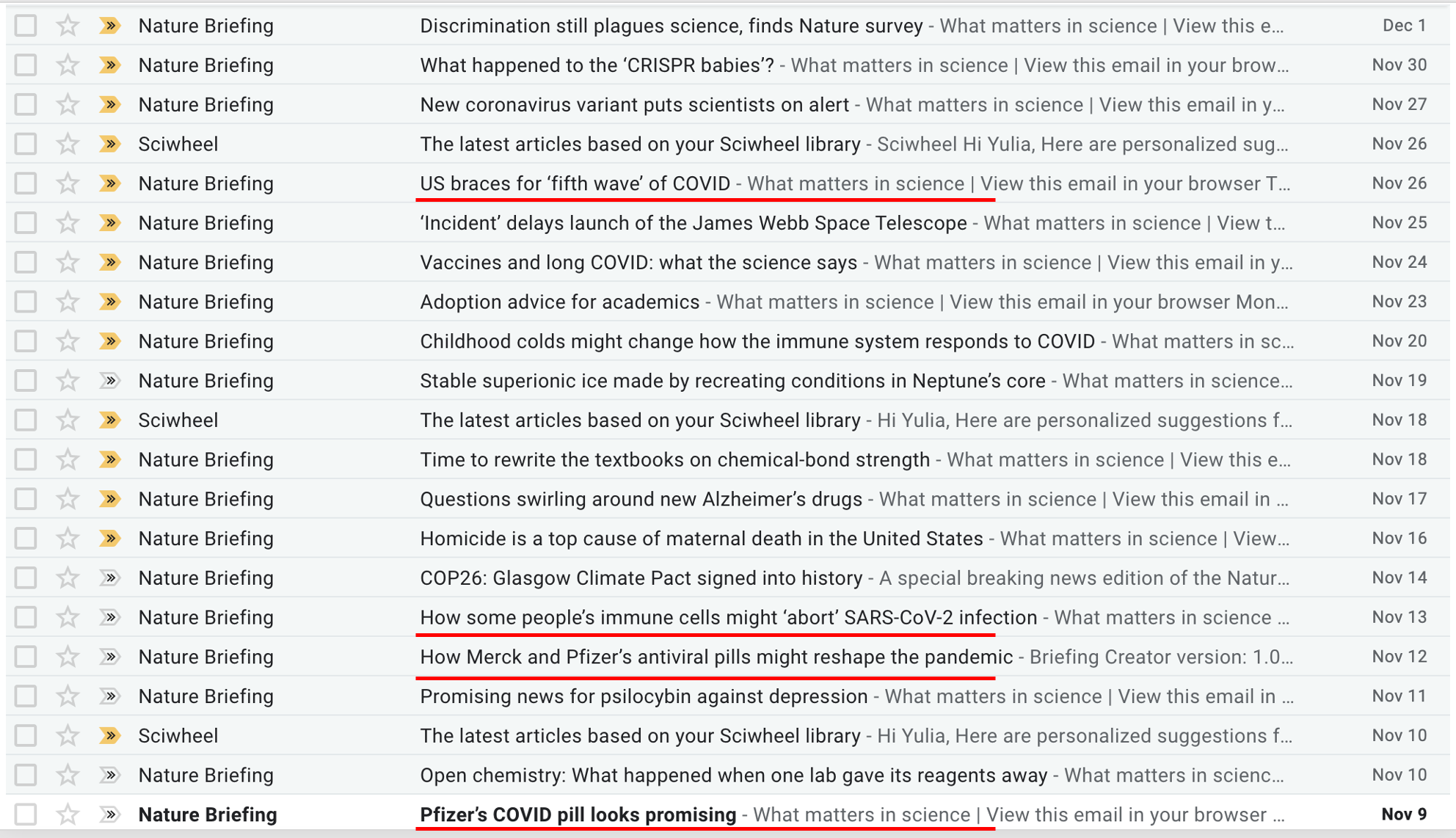This screenshot has height=838, width=1456.
Task: Open the Nov 18 Sciwheel library email
Action: tap(639, 420)
